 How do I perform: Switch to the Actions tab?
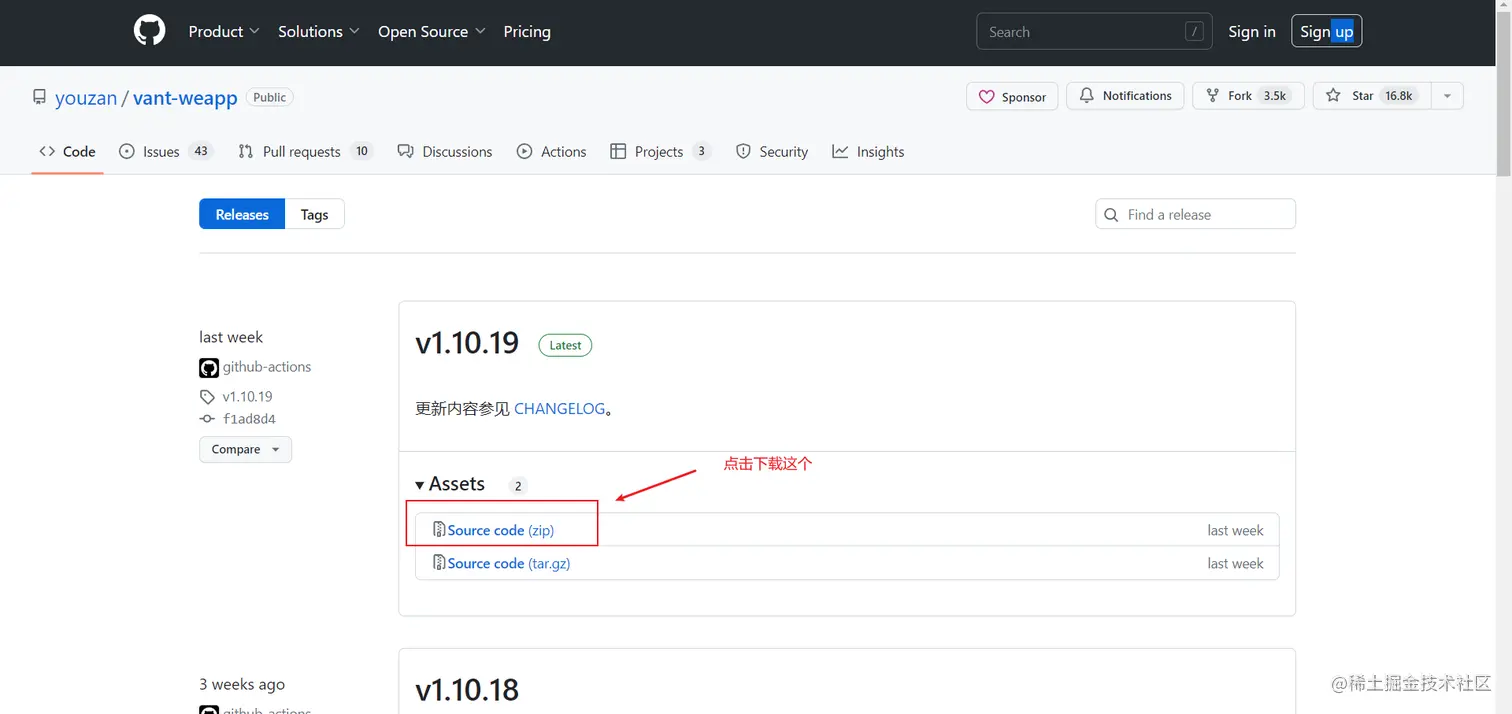click(552, 151)
